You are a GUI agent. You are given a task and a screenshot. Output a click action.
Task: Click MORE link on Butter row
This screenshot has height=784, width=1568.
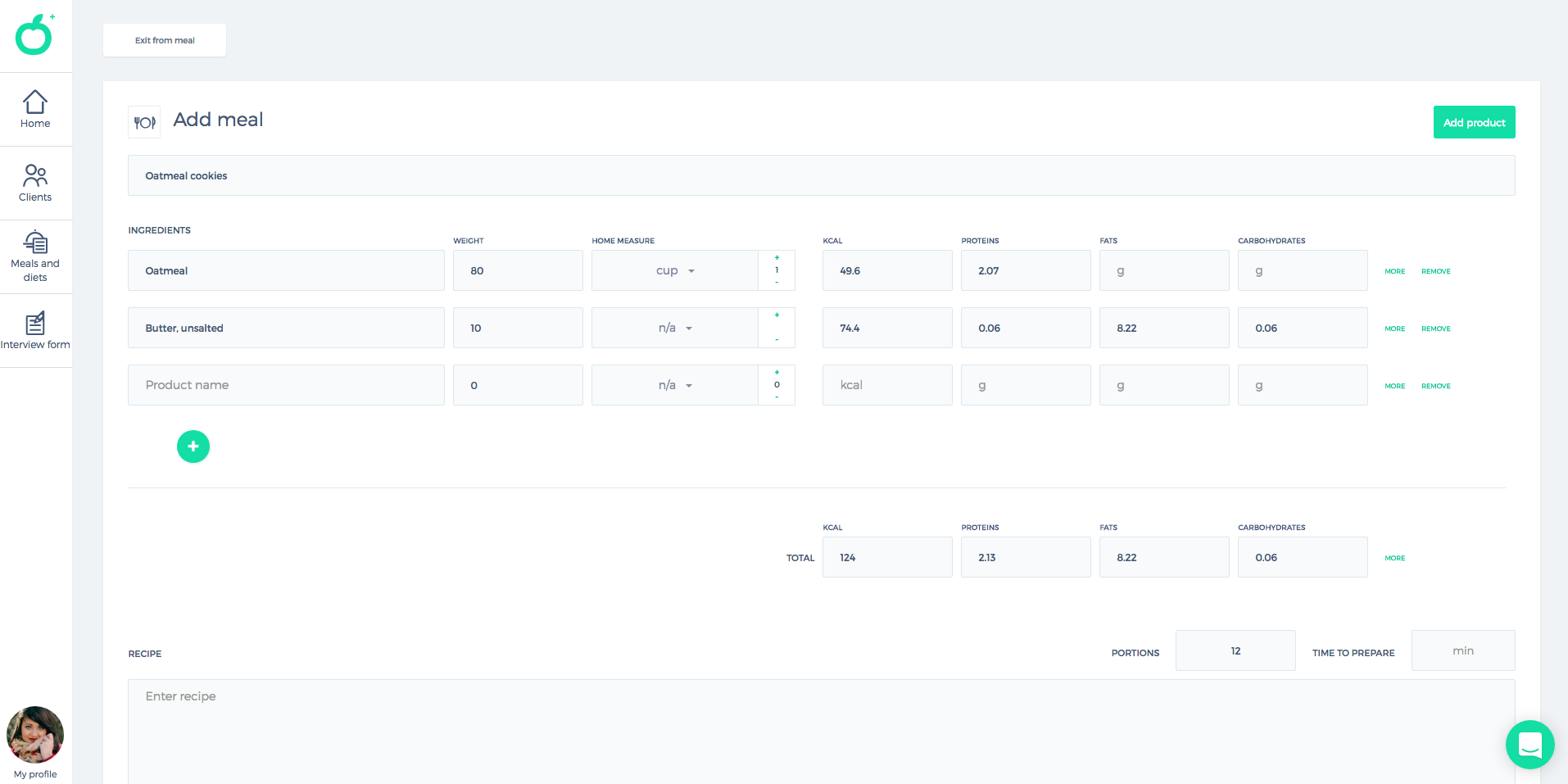tap(1394, 329)
